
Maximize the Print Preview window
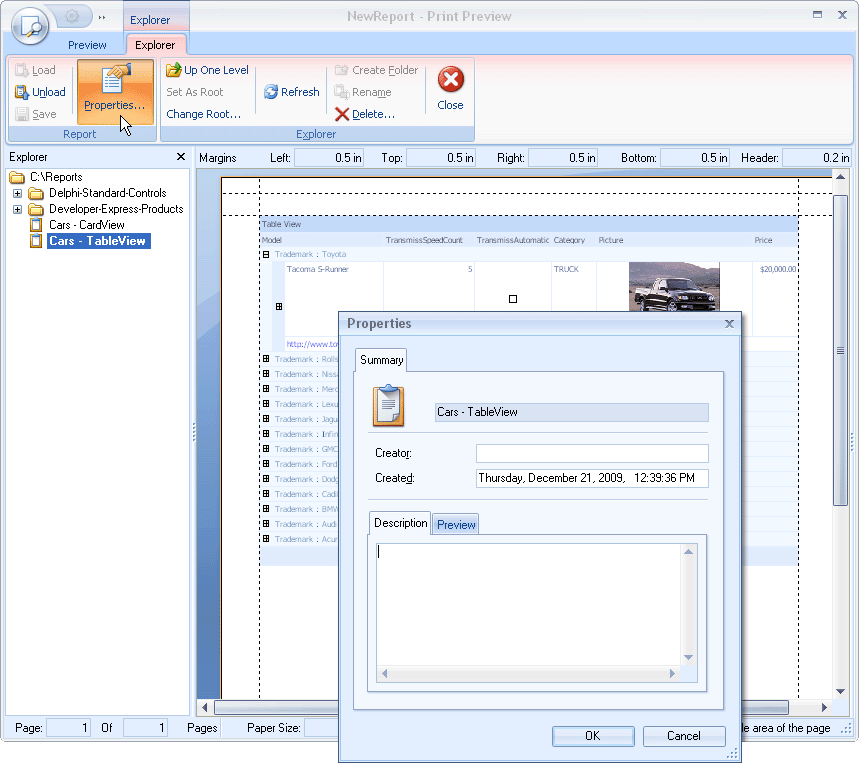point(817,15)
